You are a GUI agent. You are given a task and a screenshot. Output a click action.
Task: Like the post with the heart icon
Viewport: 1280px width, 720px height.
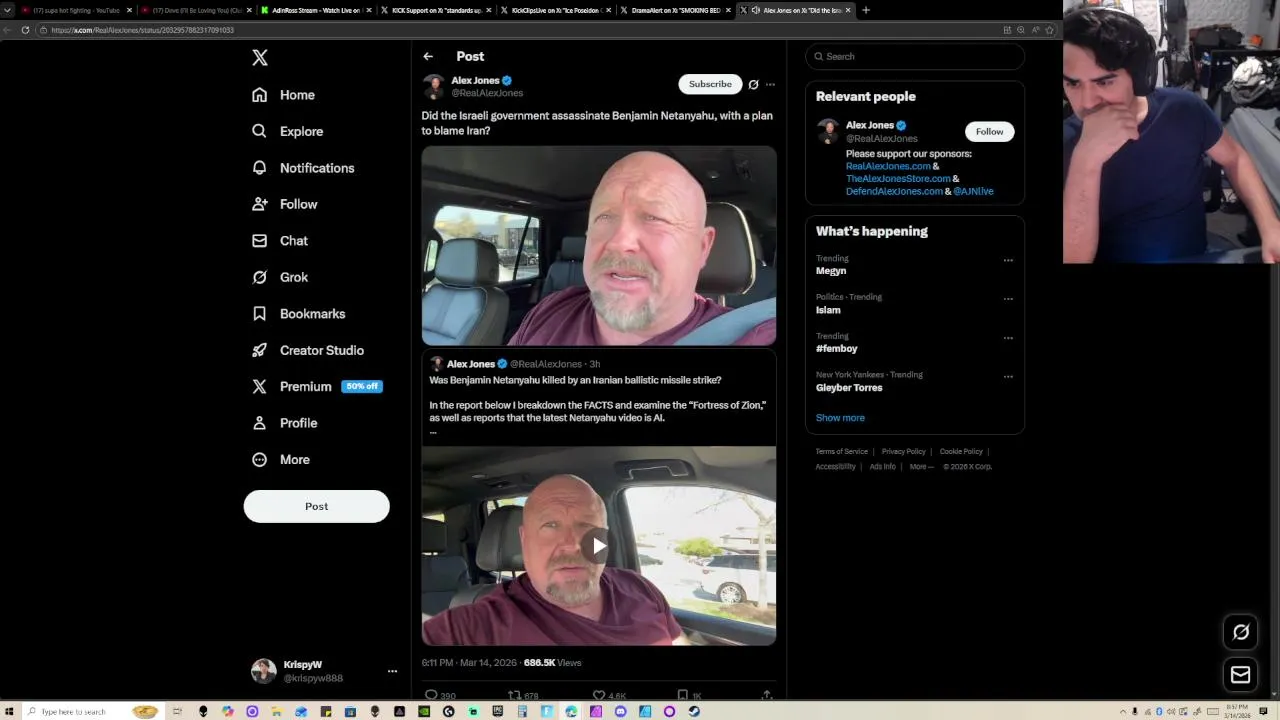pos(599,695)
